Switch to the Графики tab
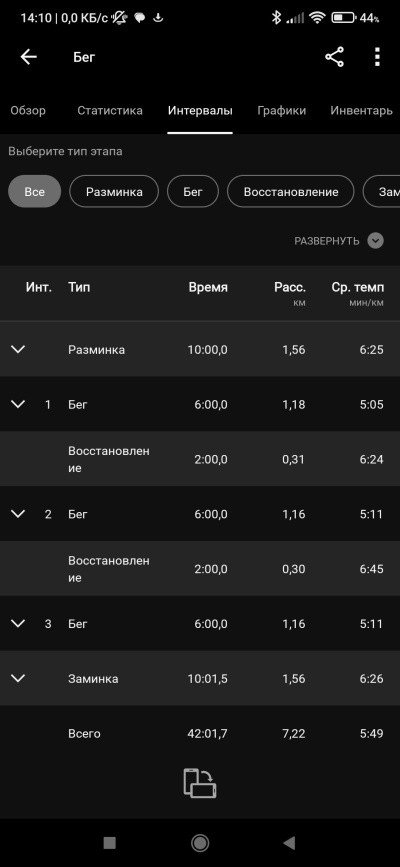The width and height of the screenshot is (400, 867). (282, 111)
